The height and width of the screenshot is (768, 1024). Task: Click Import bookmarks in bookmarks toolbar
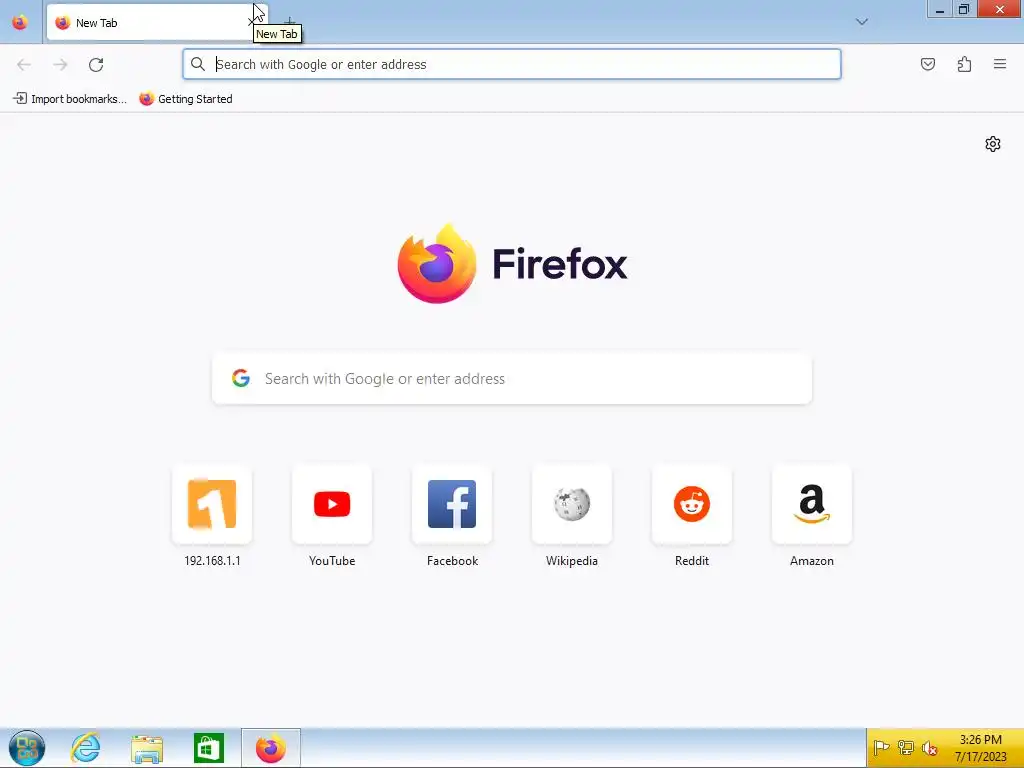coord(70,99)
